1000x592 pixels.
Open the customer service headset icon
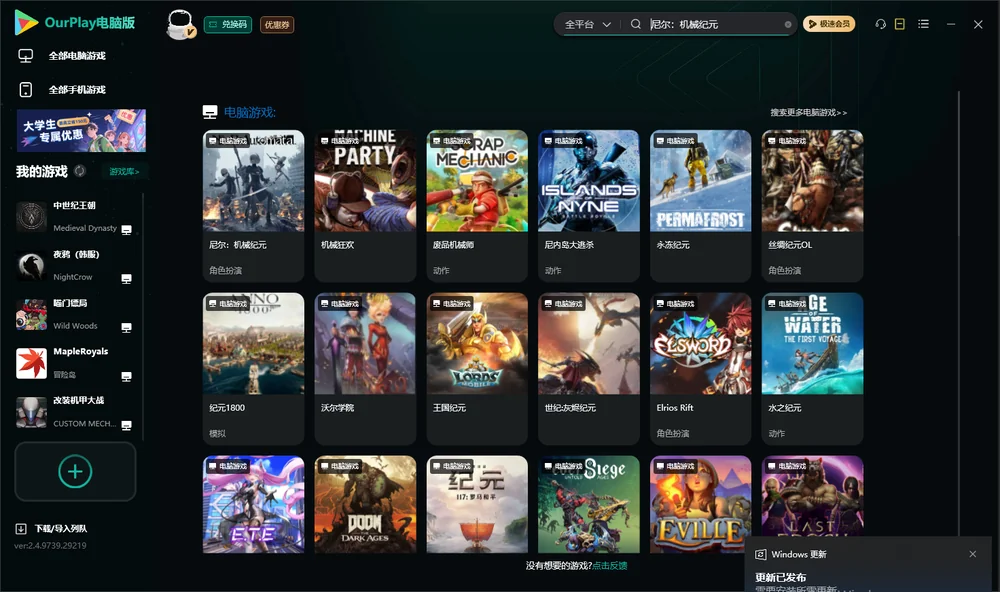[880, 24]
